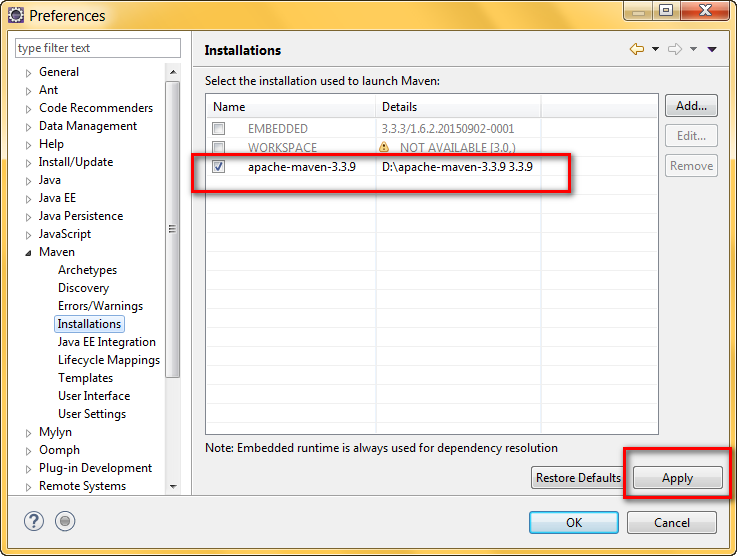Select the Installations tree item

[89, 324]
